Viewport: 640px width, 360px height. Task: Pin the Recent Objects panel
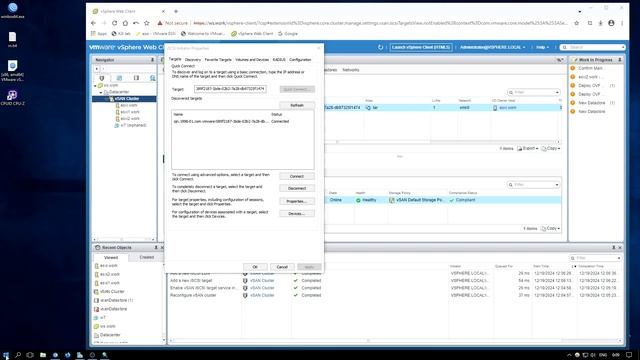pyautogui.click(x=156, y=248)
